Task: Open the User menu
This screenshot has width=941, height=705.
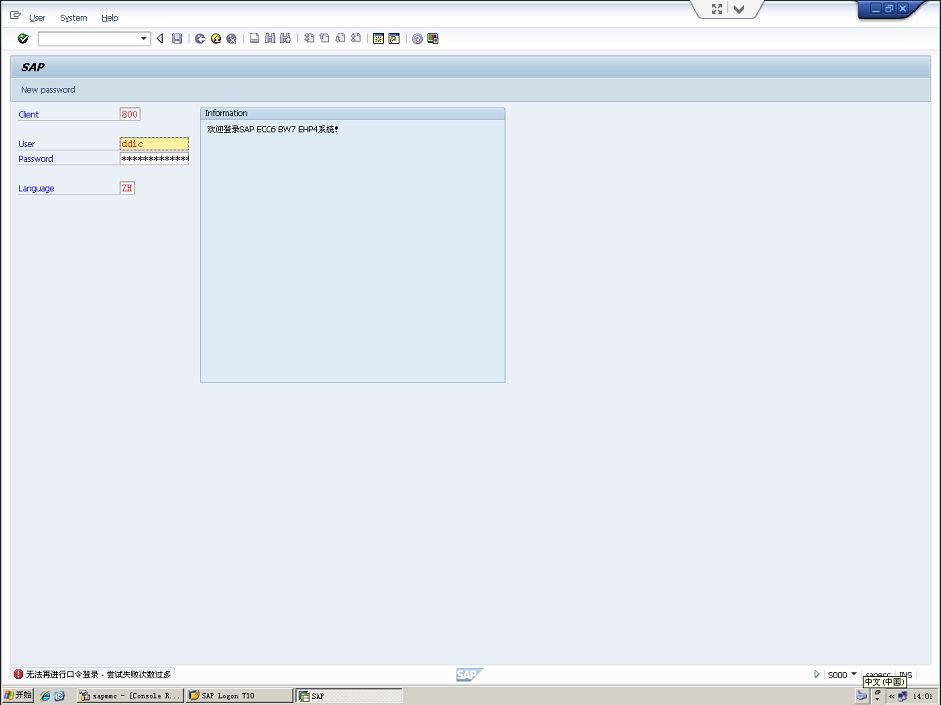Action: click(37, 18)
